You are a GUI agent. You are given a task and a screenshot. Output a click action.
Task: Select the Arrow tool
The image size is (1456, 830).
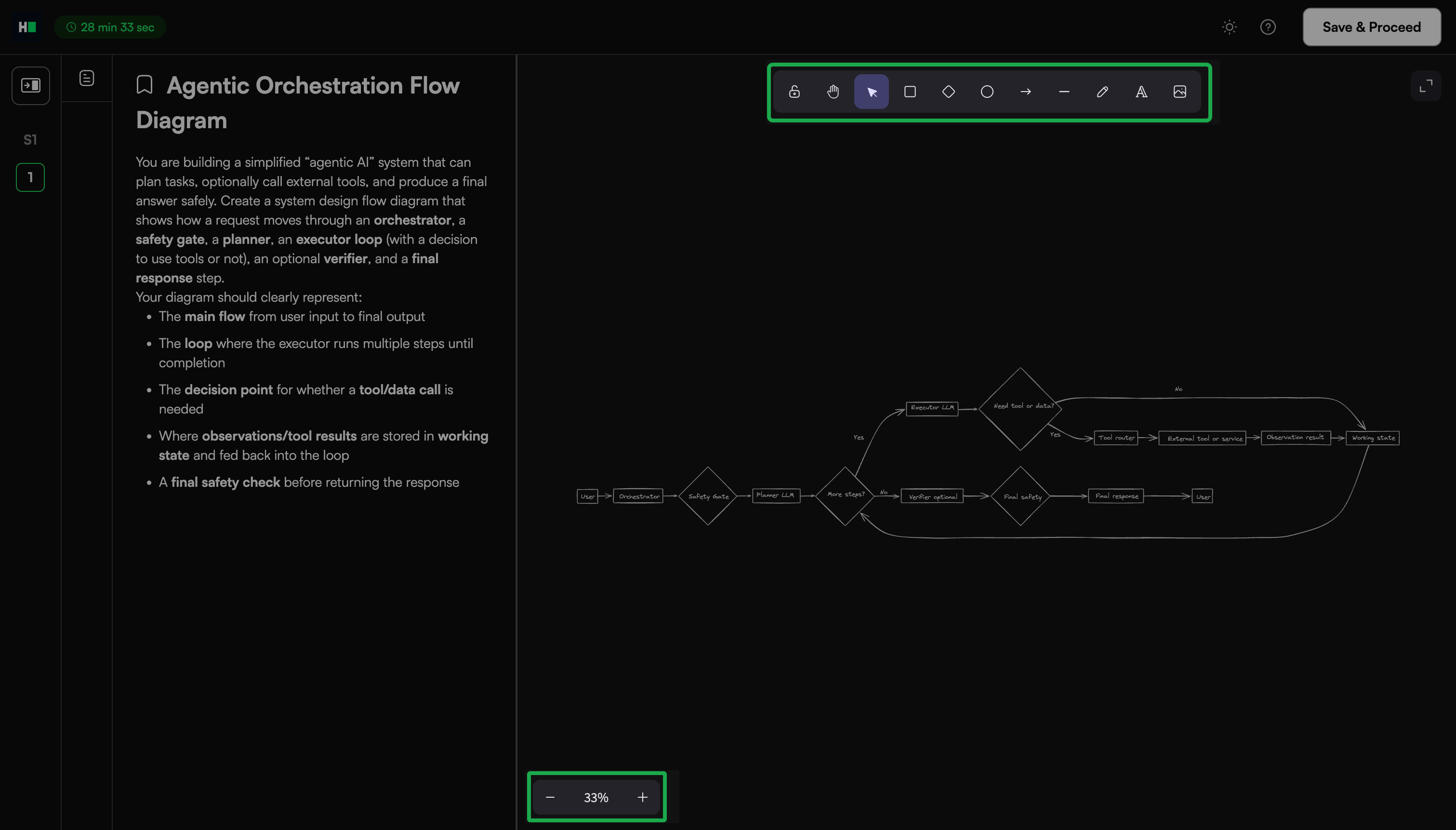click(1025, 92)
